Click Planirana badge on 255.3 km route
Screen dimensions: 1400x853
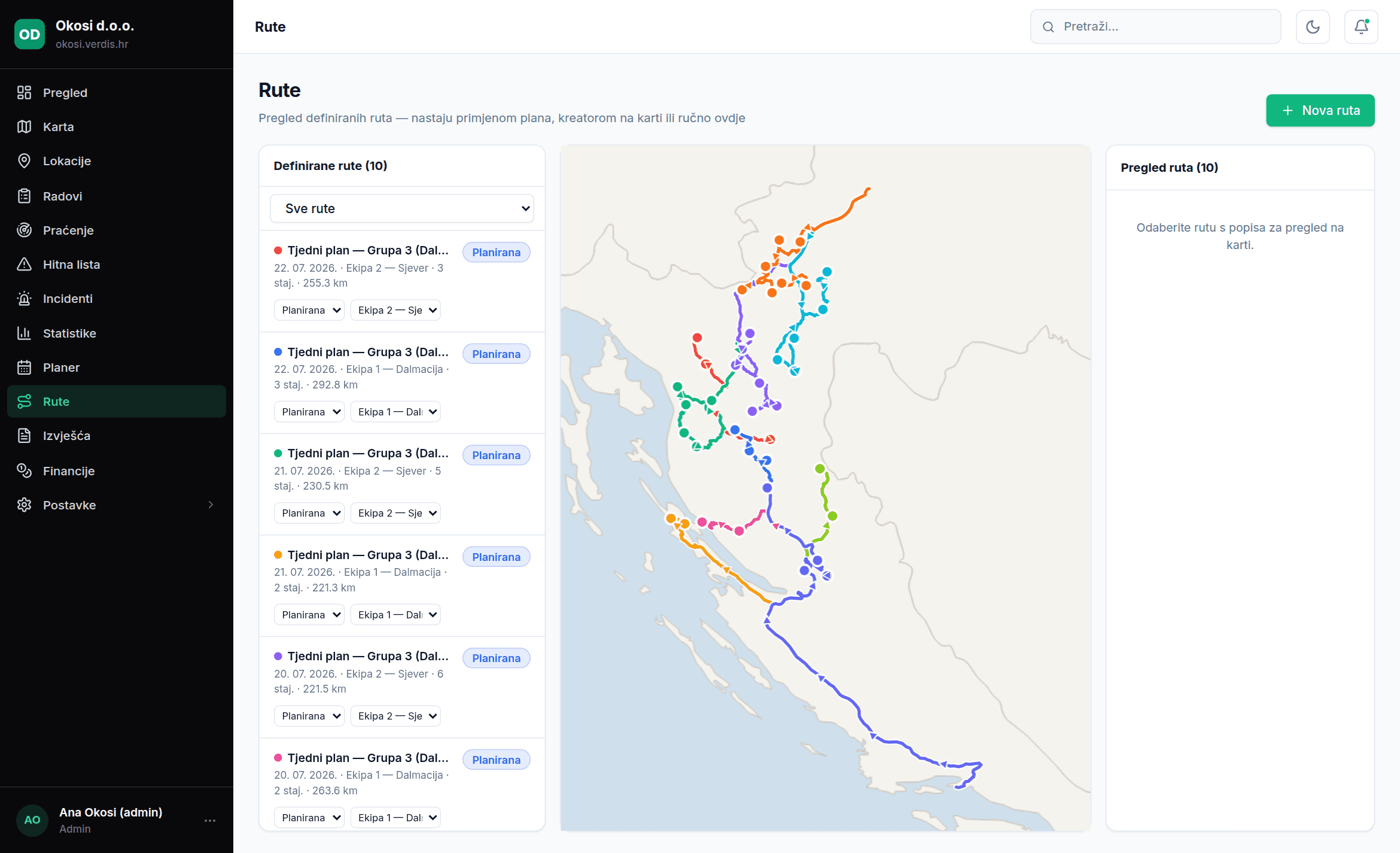pyautogui.click(x=496, y=253)
